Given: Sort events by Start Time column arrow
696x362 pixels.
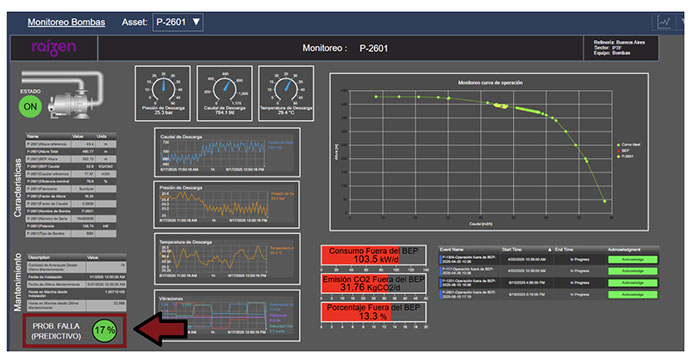Looking at the screenshot, I should [x=550, y=250].
